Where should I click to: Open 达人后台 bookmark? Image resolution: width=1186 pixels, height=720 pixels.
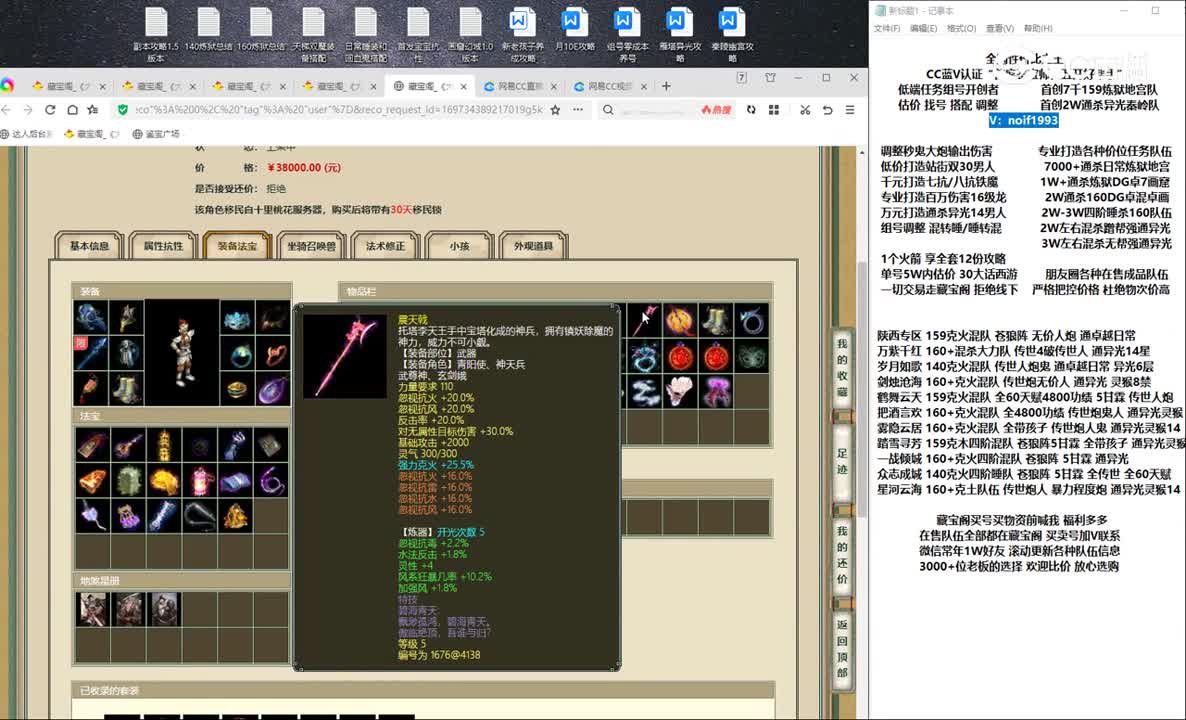26,134
